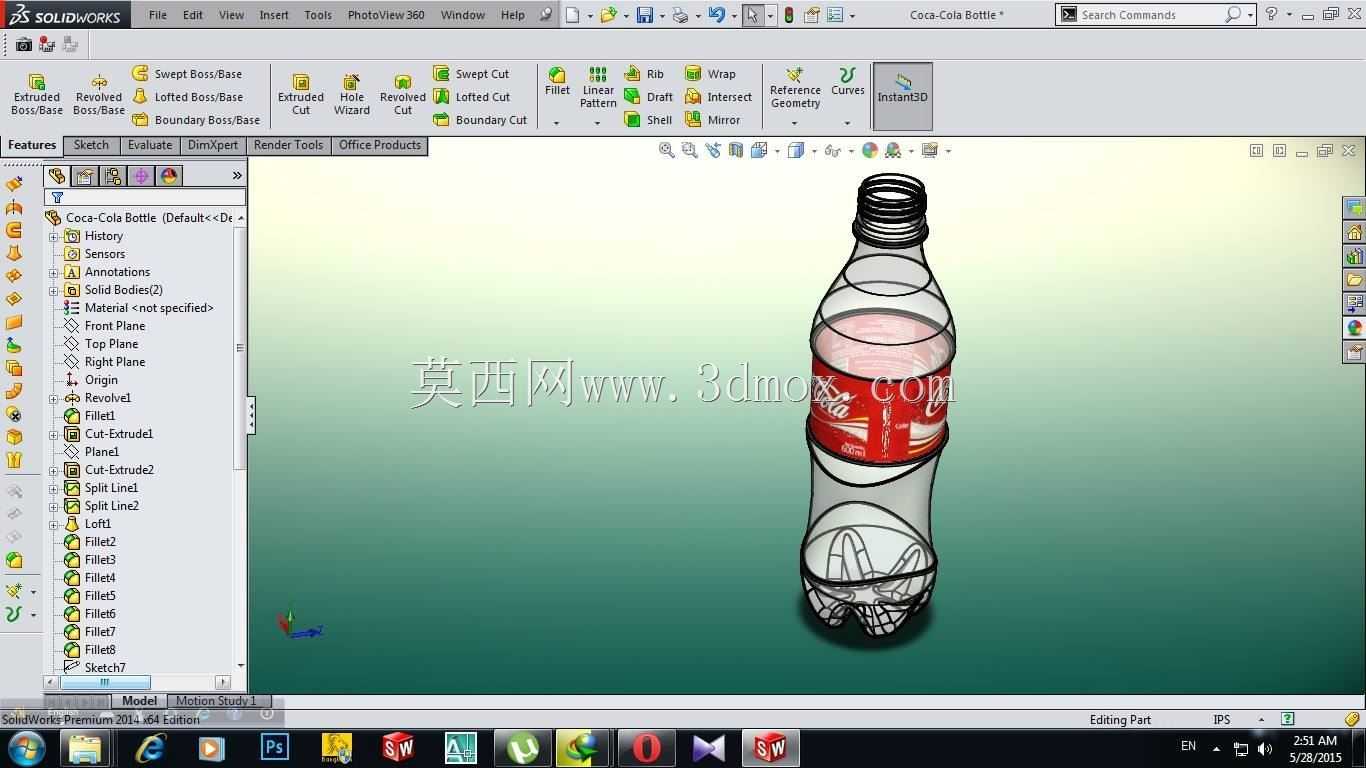Select the Front Plane tree item
The width and height of the screenshot is (1366, 768).
pos(115,326)
